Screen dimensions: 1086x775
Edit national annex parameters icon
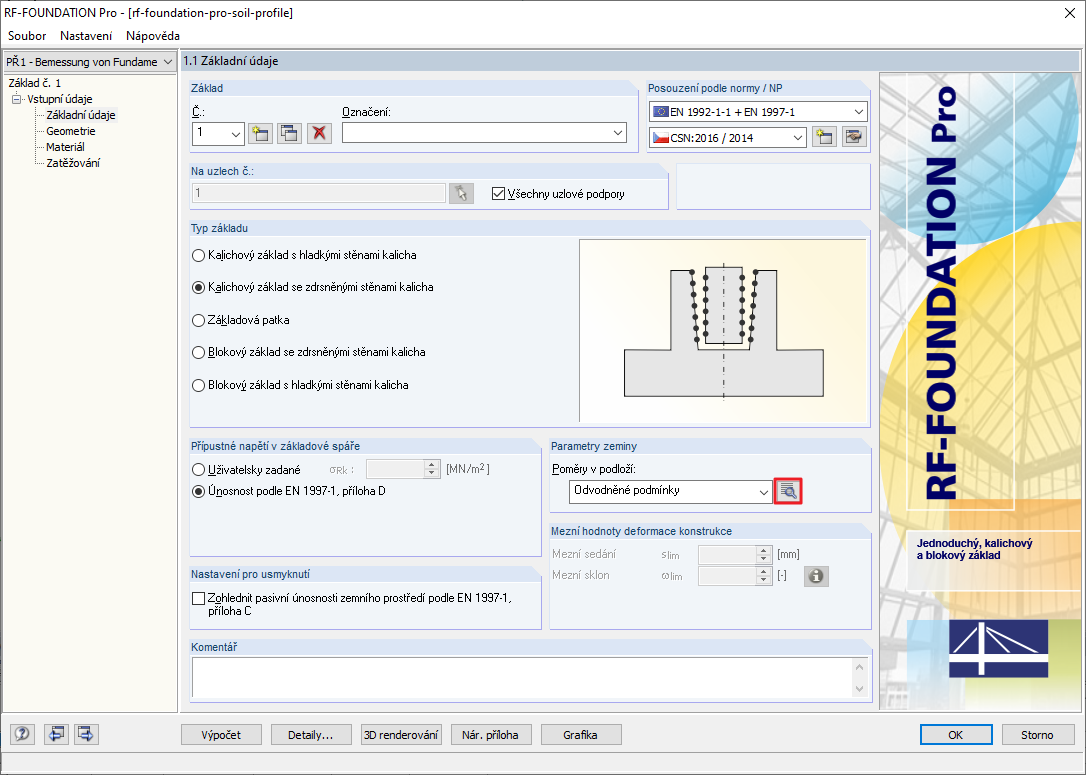855,137
